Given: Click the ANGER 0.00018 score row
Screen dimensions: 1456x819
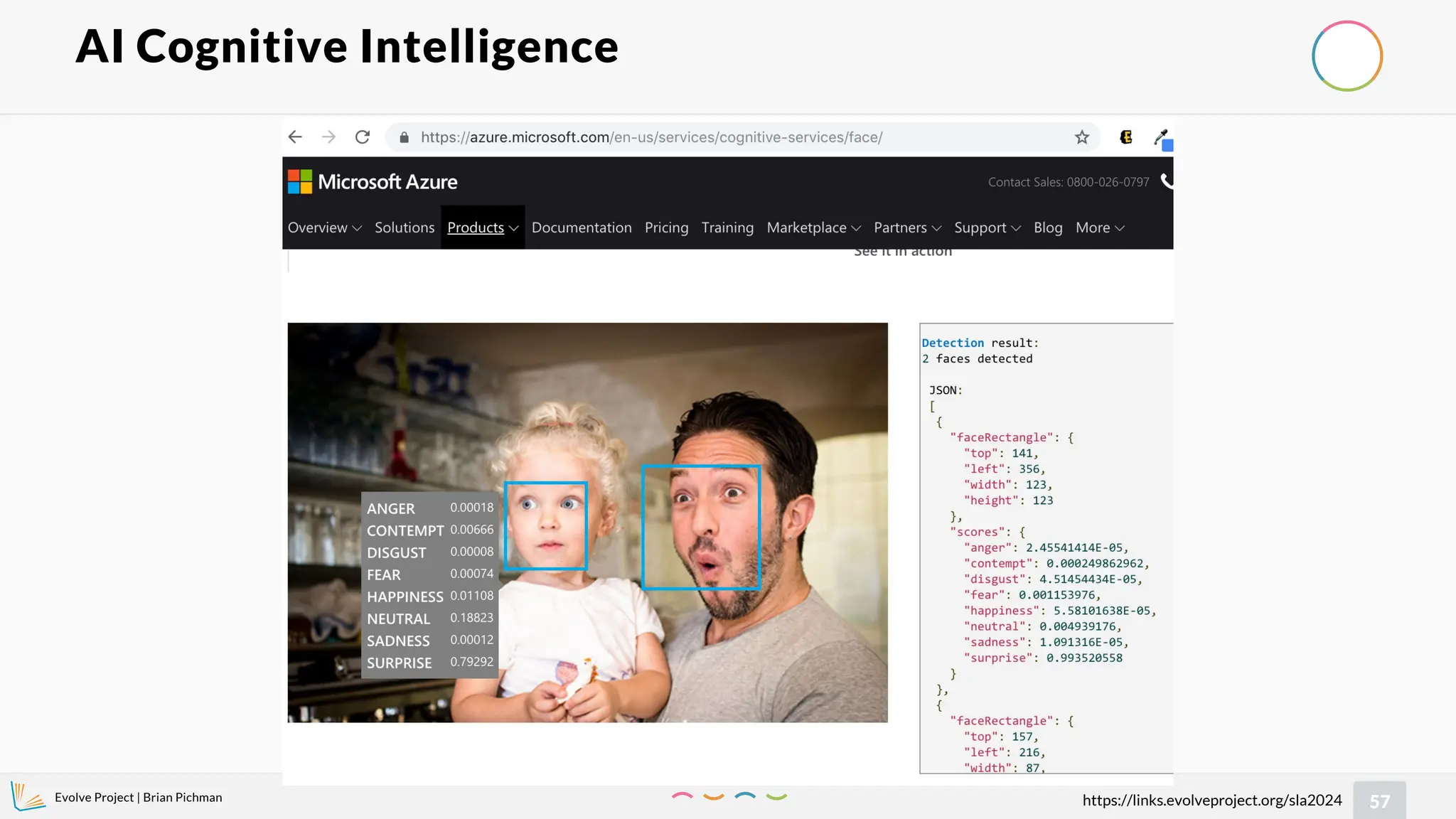Looking at the screenshot, I should click(x=430, y=508).
